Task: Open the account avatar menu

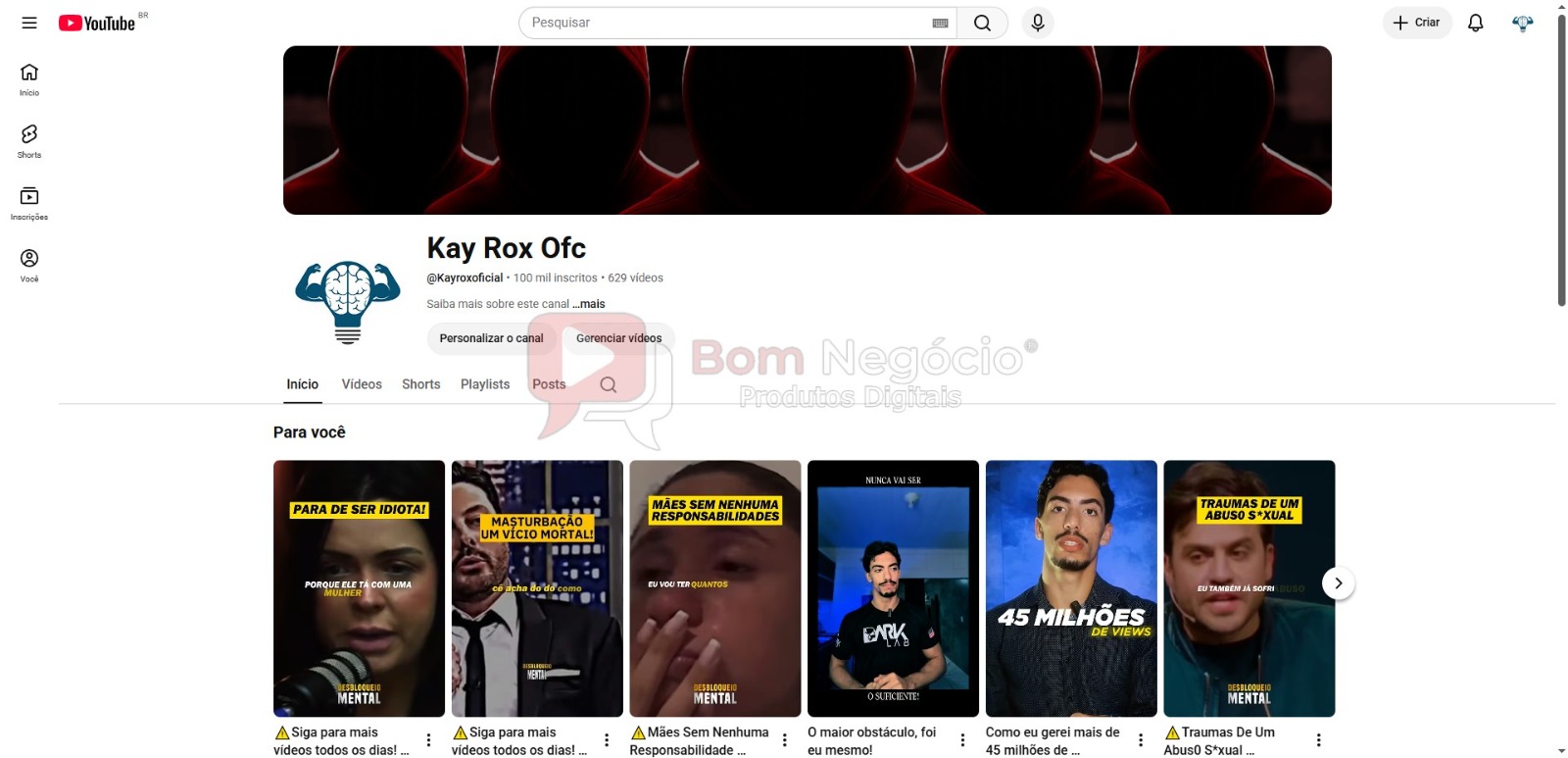Action: pos(1523,23)
